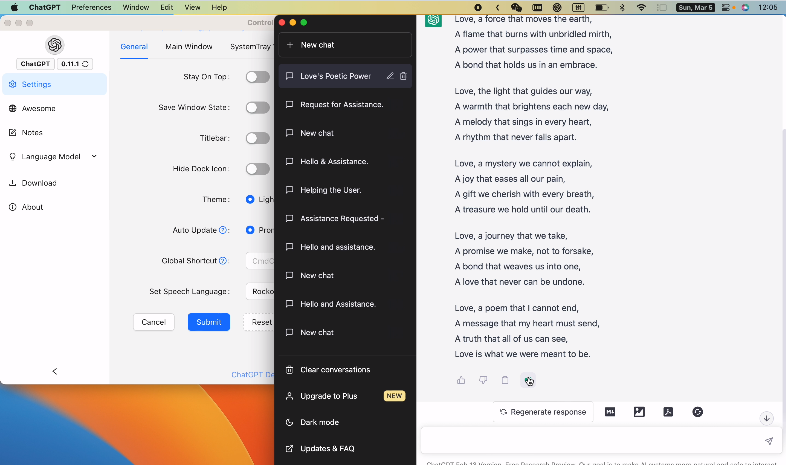
Task: Click the person icon for Upgrade to Plus
Action: [x=289, y=396]
